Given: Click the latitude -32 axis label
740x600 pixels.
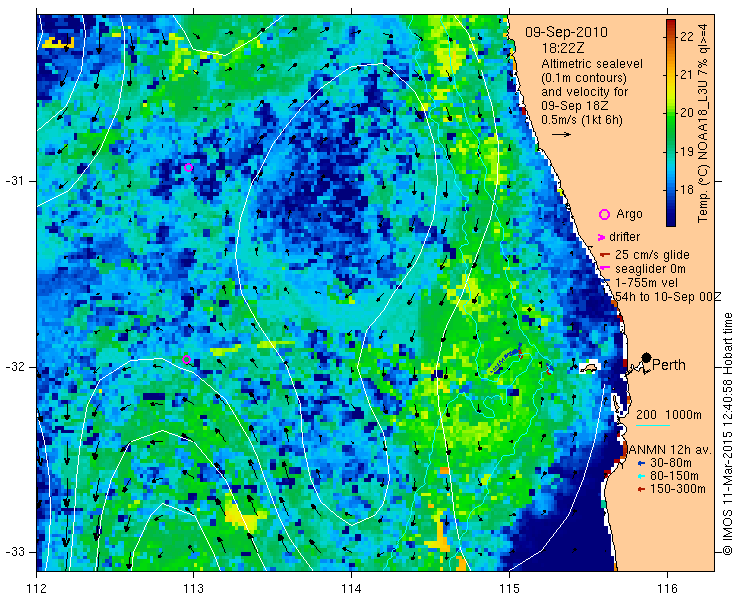Looking at the screenshot, I should [14, 366].
